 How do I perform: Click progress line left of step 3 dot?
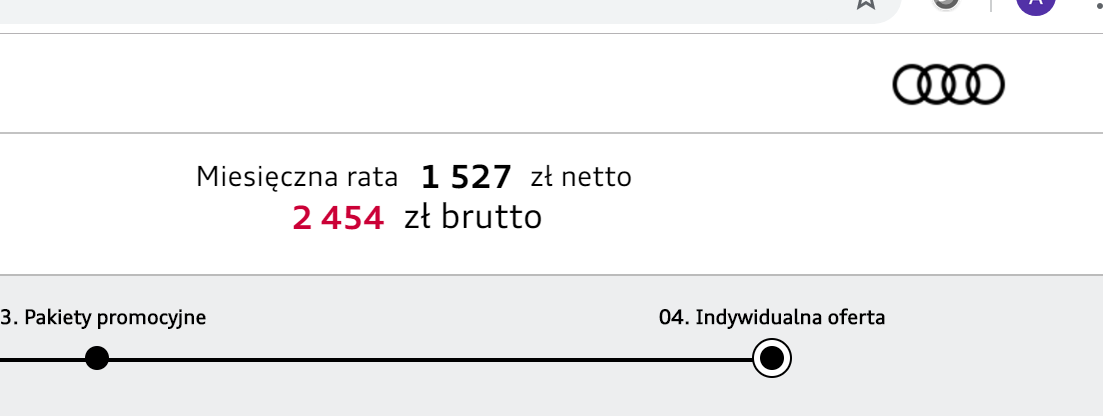point(40,359)
